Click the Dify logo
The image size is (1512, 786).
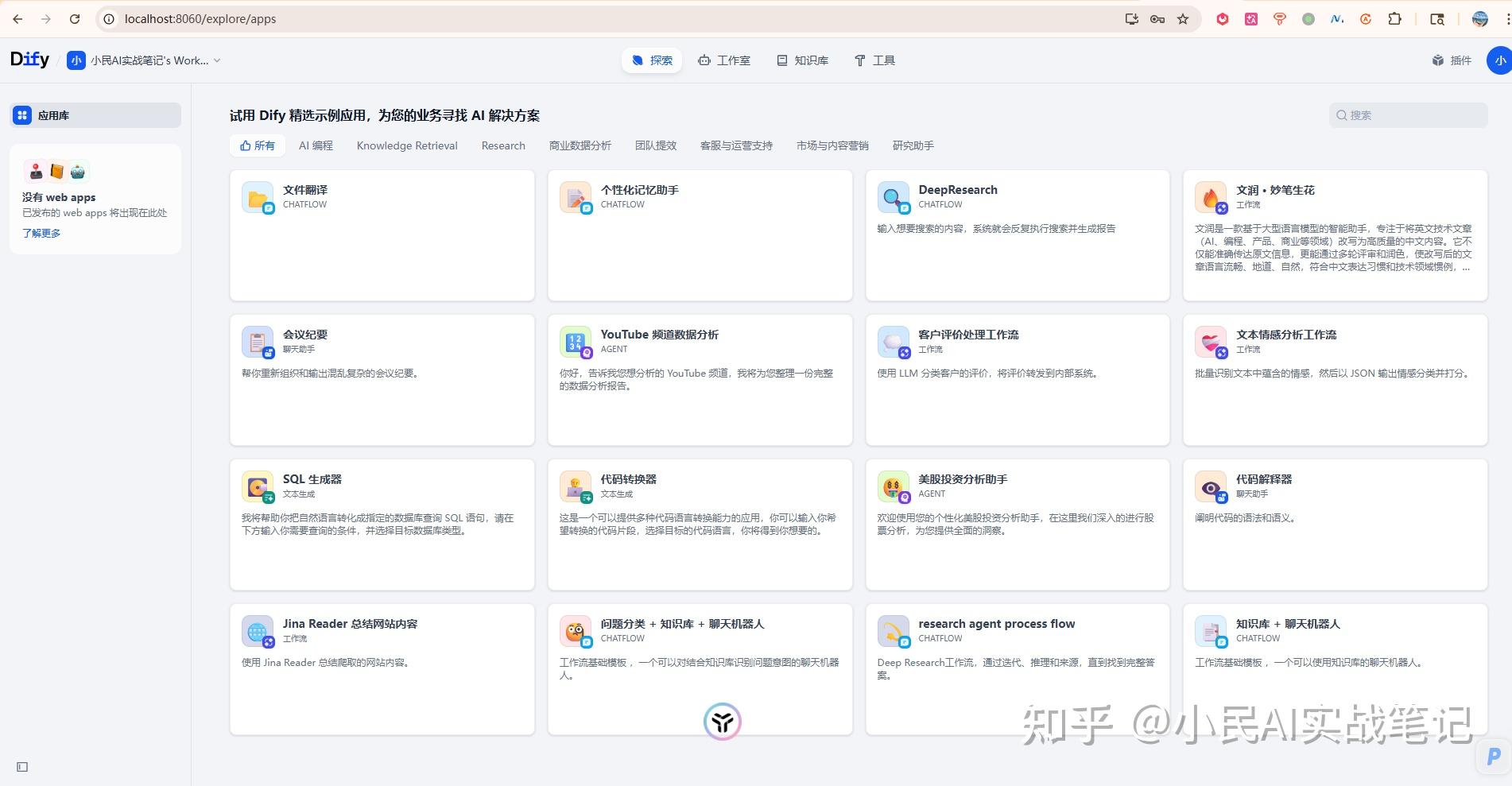pos(29,60)
